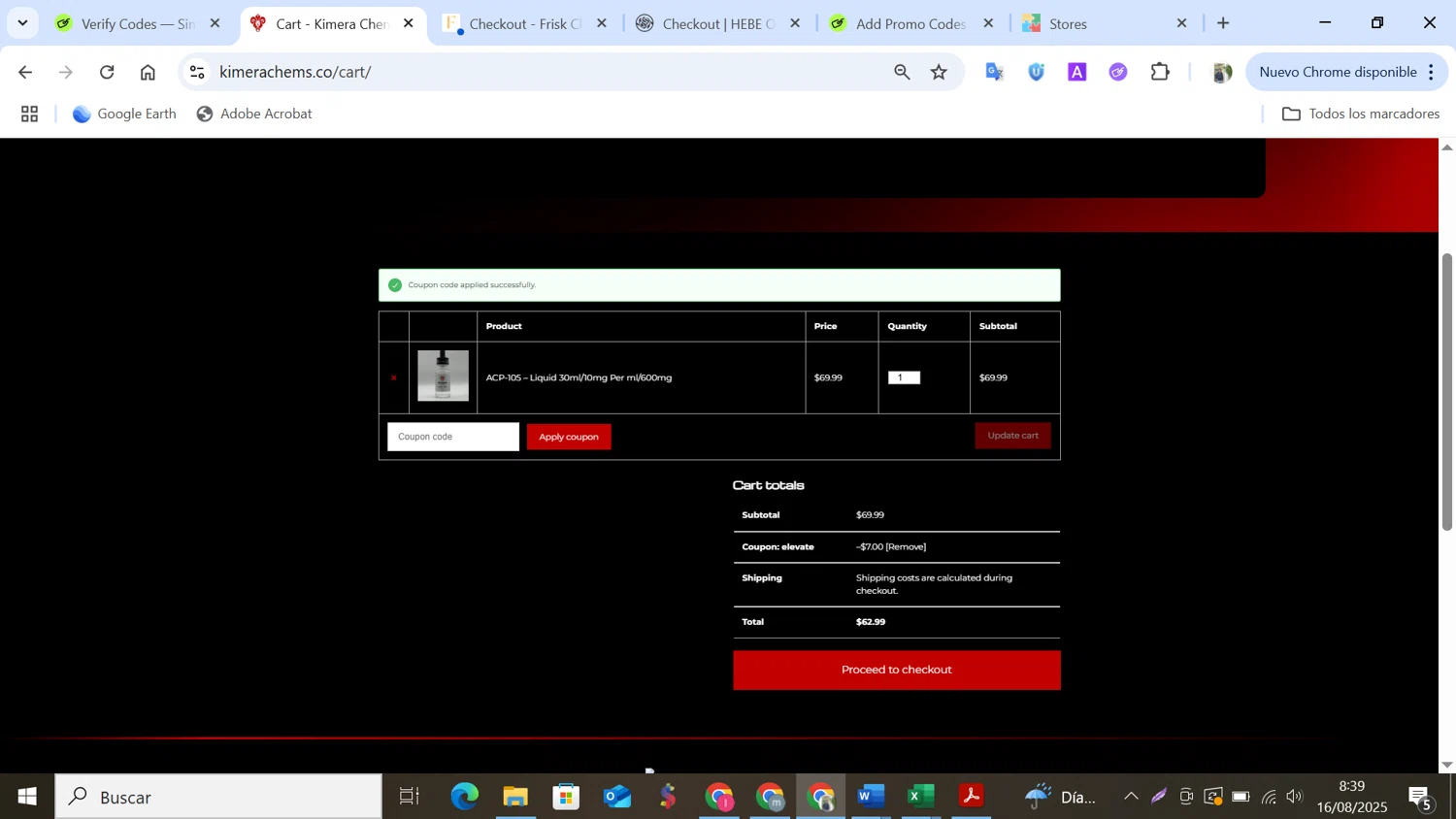Viewport: 1456px width, 819px height.
Task: Open Google Translate extension icon
Action: click(995, 72)
